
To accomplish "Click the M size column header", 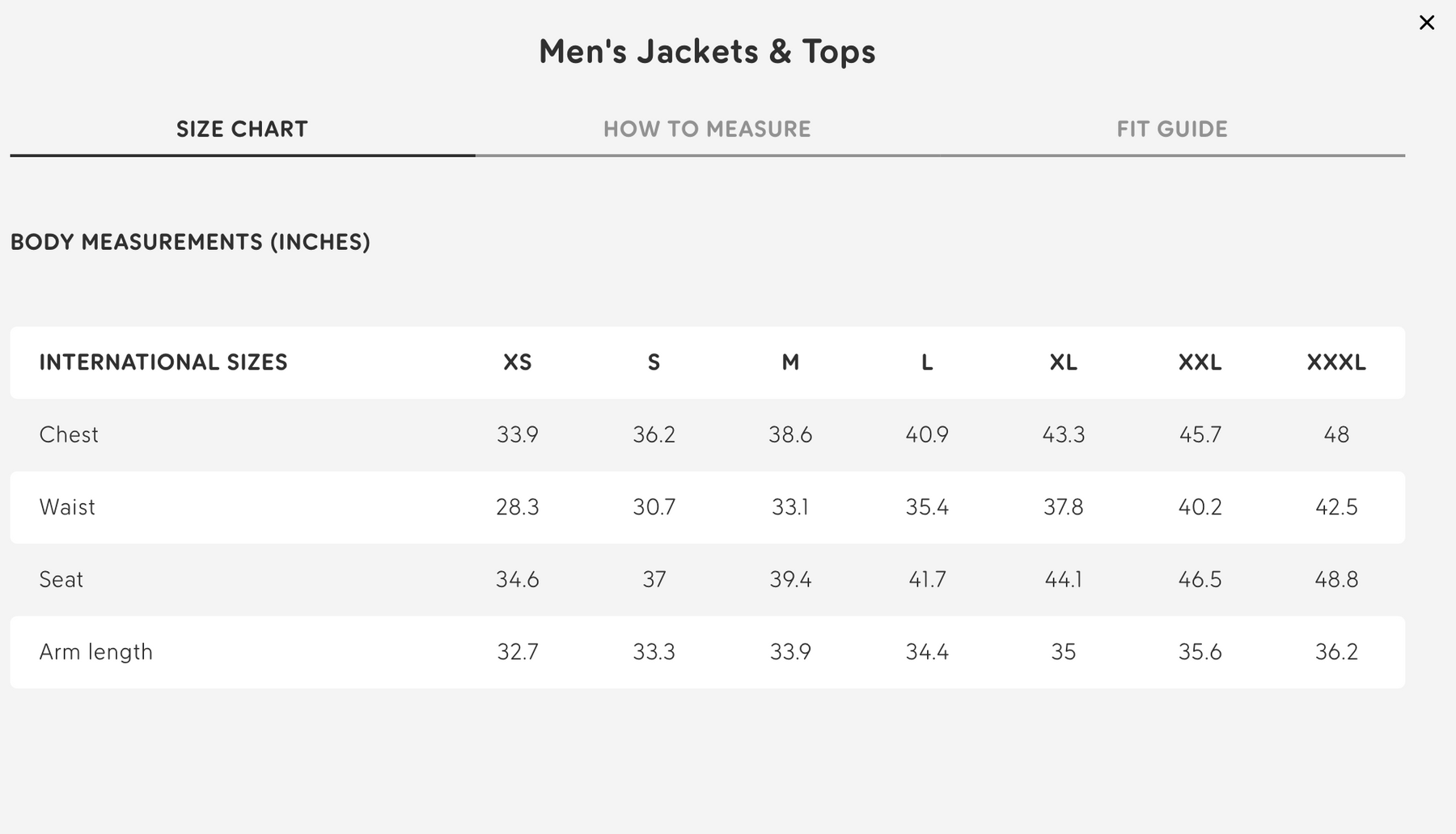I will (x=790, y=362).
